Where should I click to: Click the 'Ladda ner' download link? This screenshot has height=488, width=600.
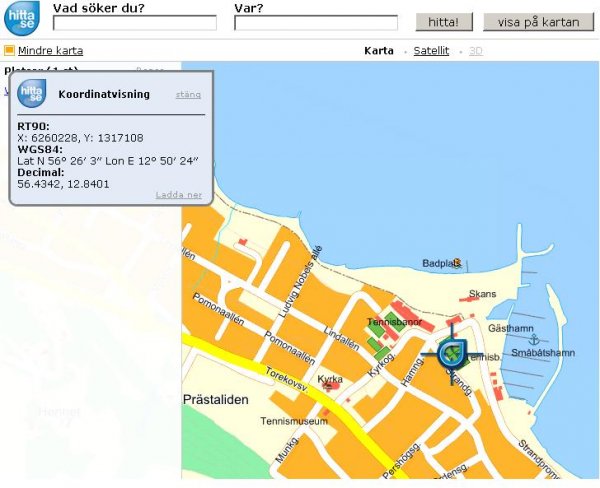[x=179, y=195]
